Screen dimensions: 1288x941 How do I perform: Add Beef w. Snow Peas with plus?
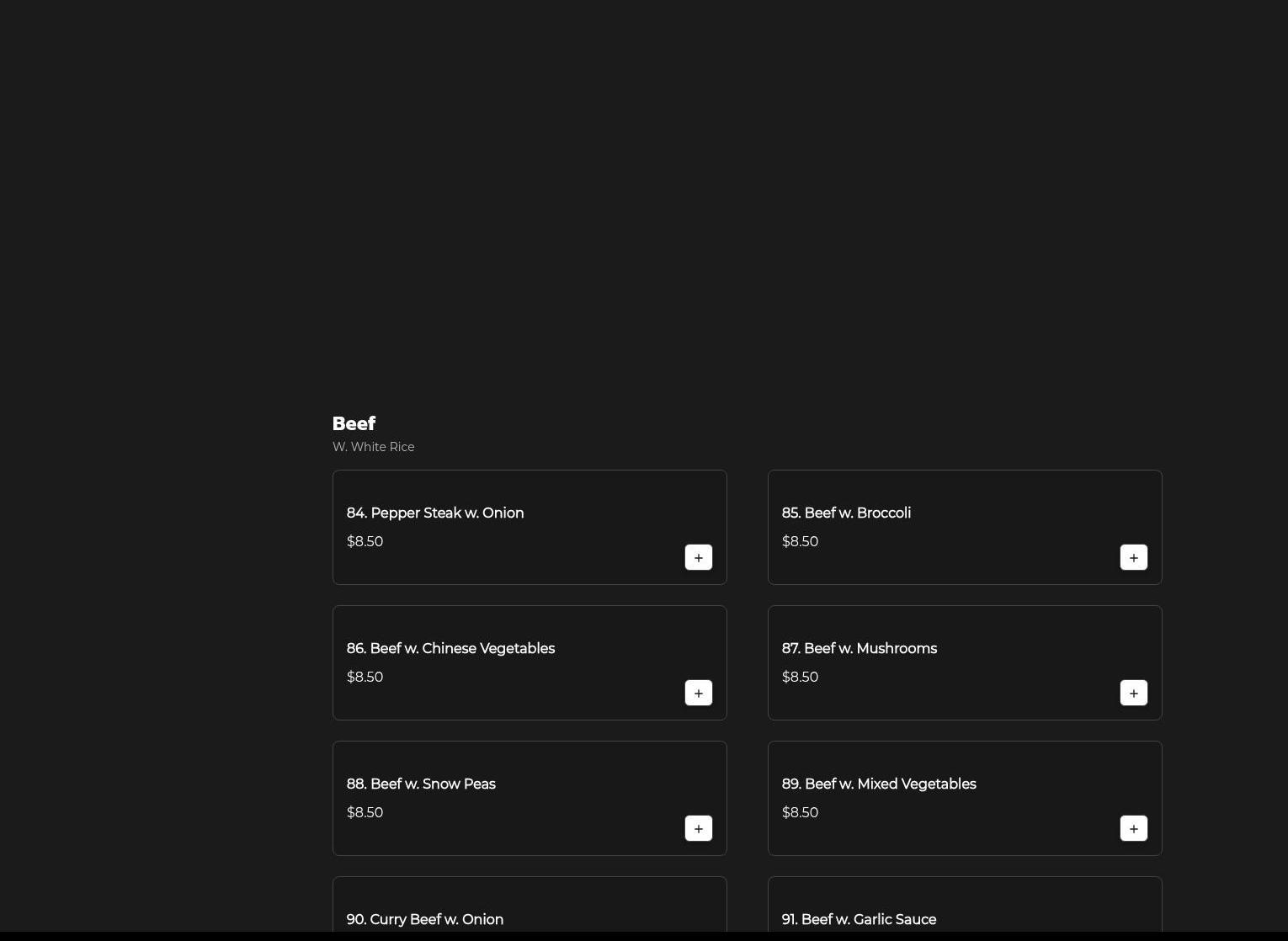pyautogui.click(x=698, y=828)
